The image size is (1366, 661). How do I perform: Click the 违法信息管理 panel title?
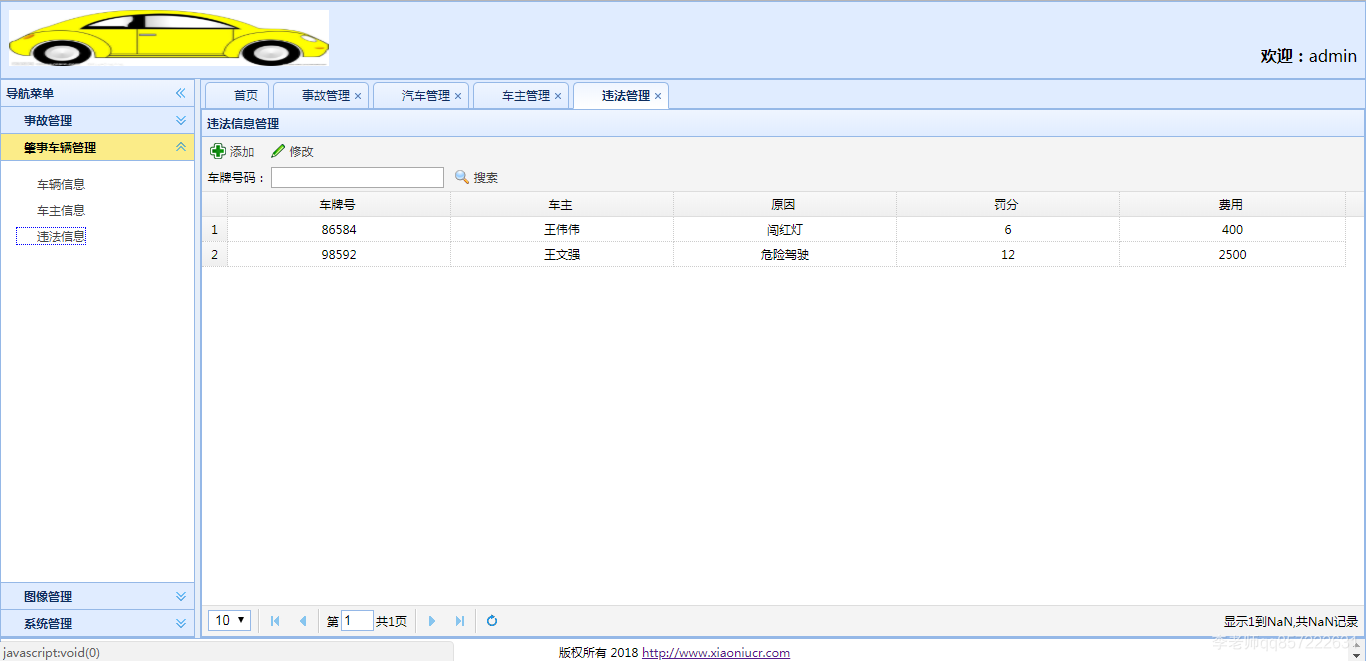point(243,123)
